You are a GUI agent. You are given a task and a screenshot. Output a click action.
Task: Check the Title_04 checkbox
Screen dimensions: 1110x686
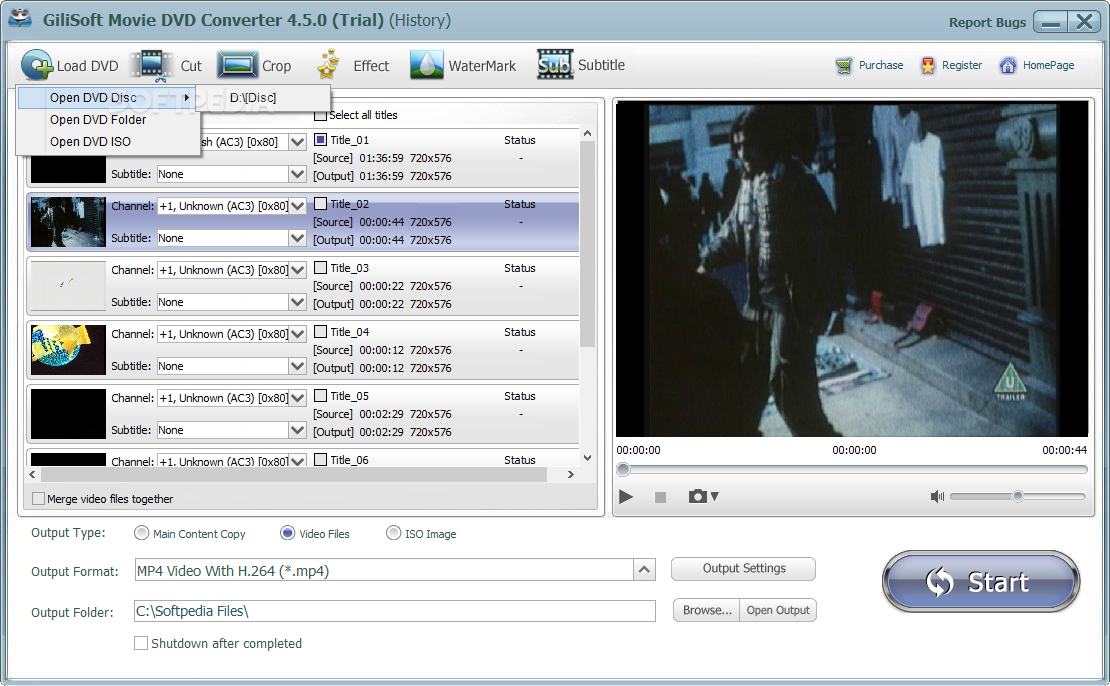pyautogui.click(x=321, y=331)
